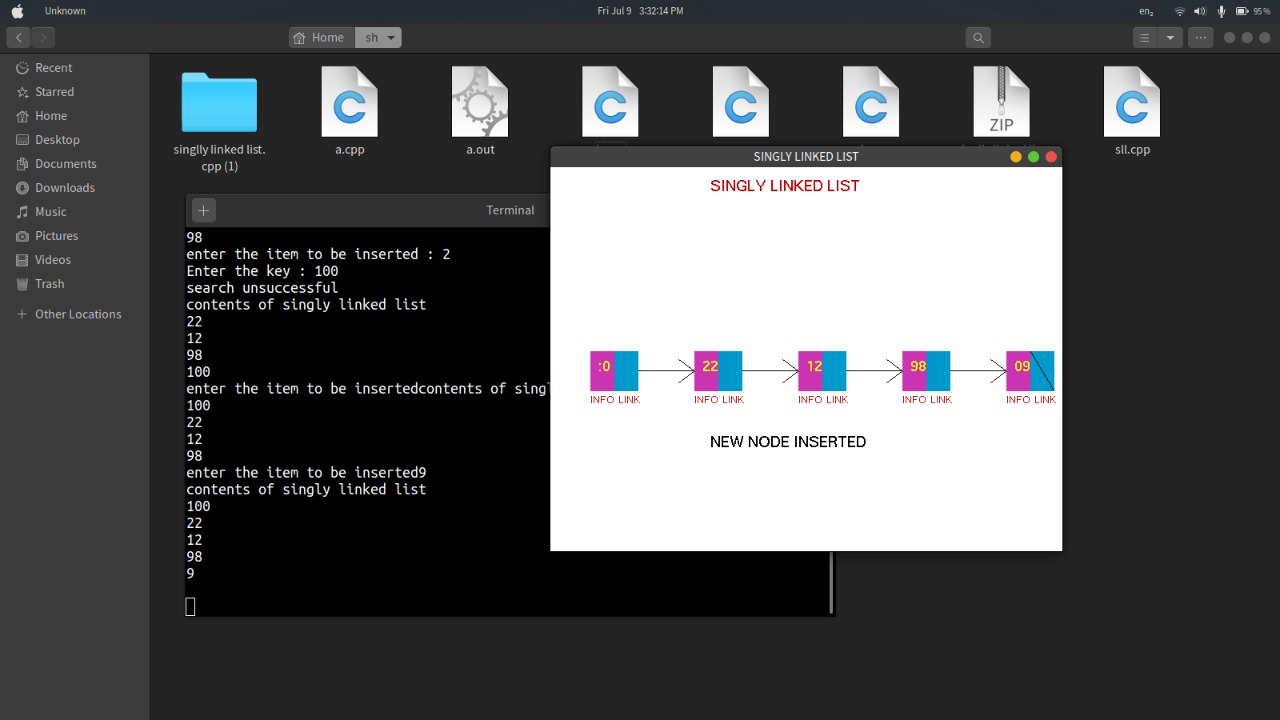
Task: Click the SINGLY LINKED LIST window title bar
Action: (806, 157)
